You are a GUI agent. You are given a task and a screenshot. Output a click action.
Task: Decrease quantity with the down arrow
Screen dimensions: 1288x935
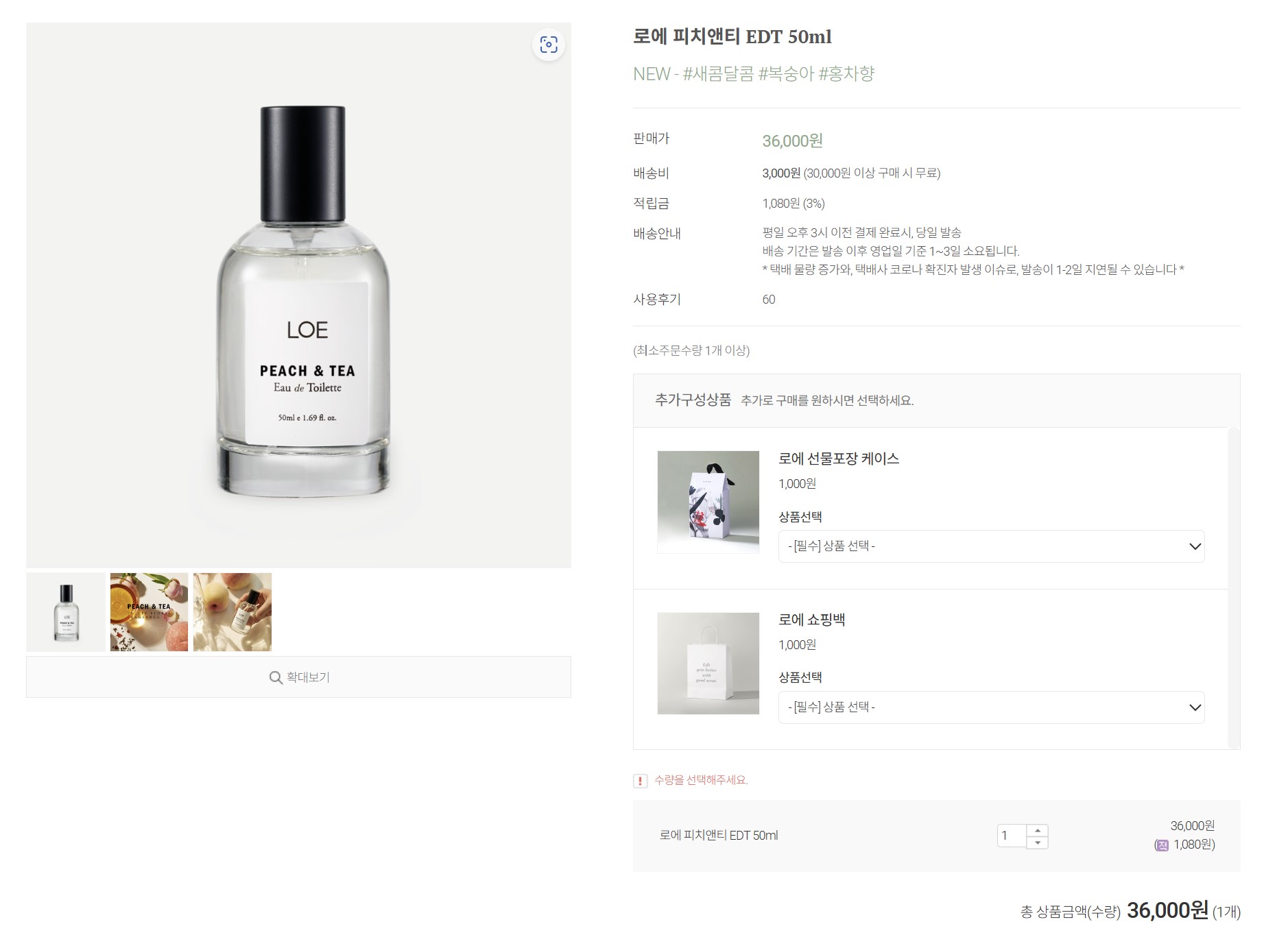pyautogui.click(x=1037, y=842)
